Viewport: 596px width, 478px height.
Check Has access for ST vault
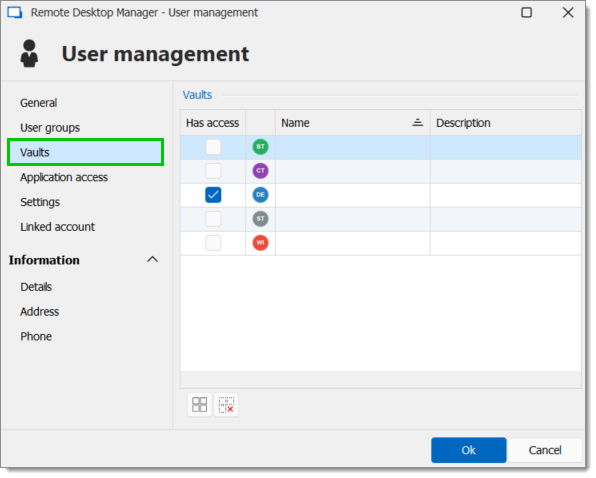[x=213, y=219]
